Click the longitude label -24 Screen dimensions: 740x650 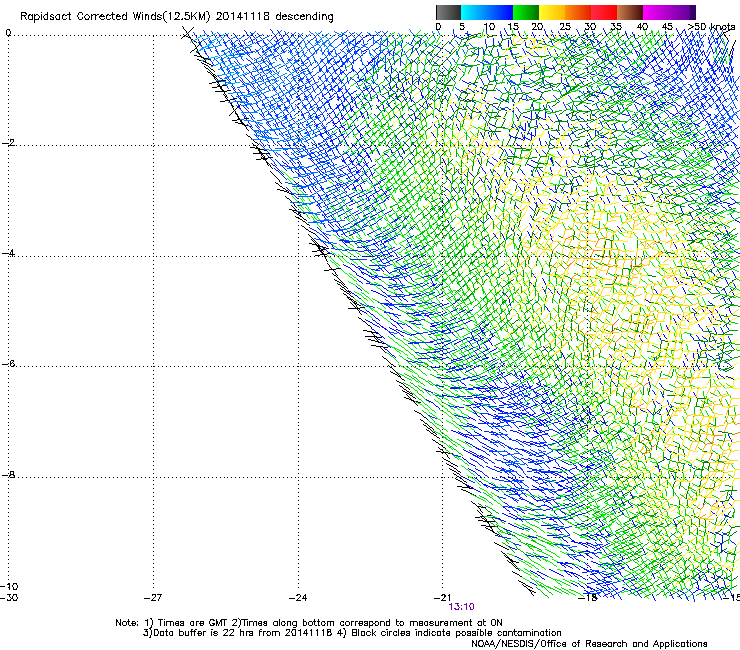coord(298,597)
